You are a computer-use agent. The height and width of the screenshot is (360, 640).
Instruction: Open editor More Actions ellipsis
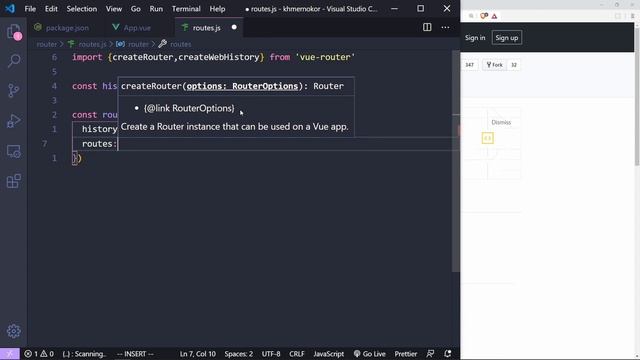445,27
